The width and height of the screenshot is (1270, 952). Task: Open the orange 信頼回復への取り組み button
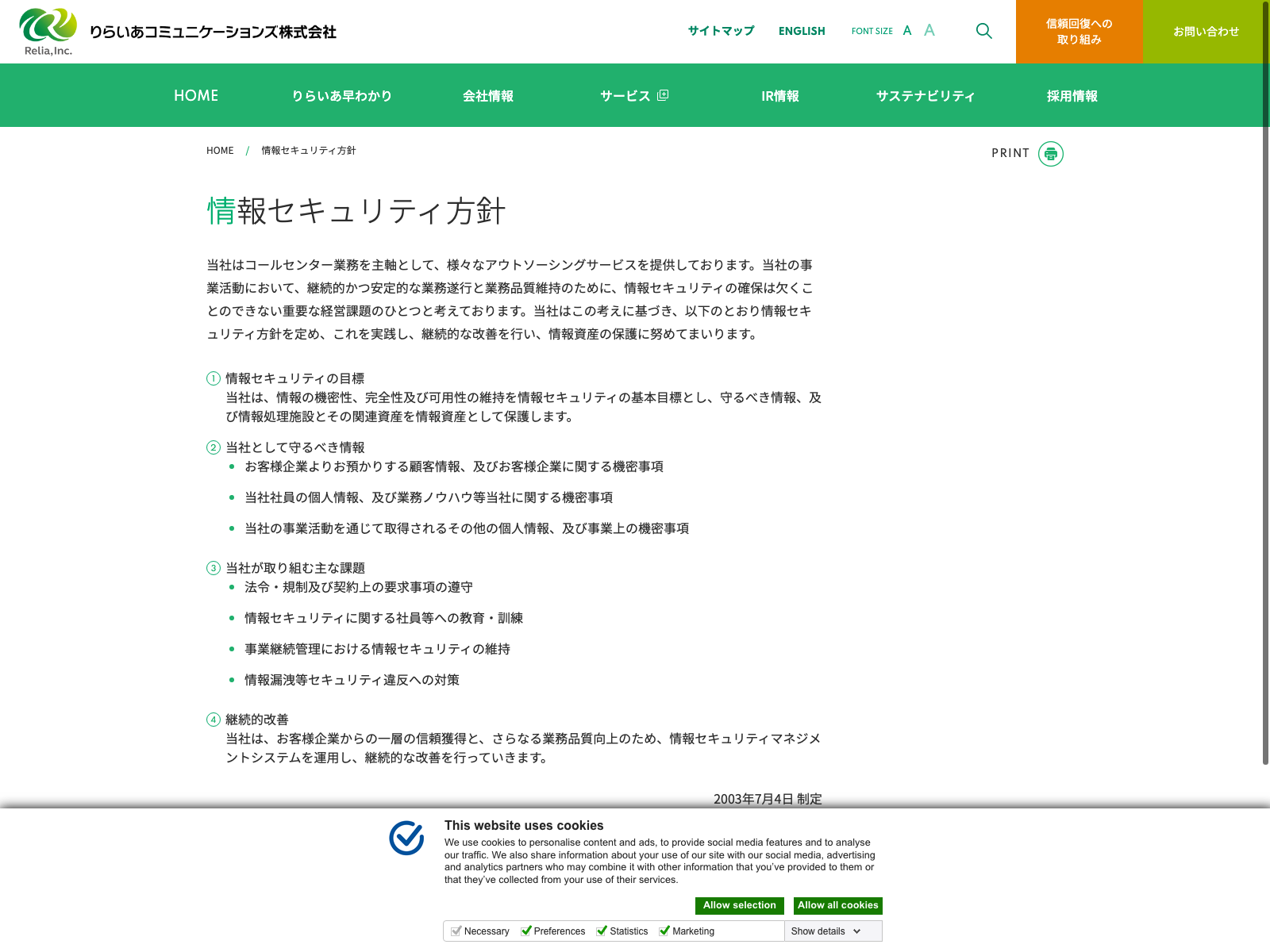1079,32
